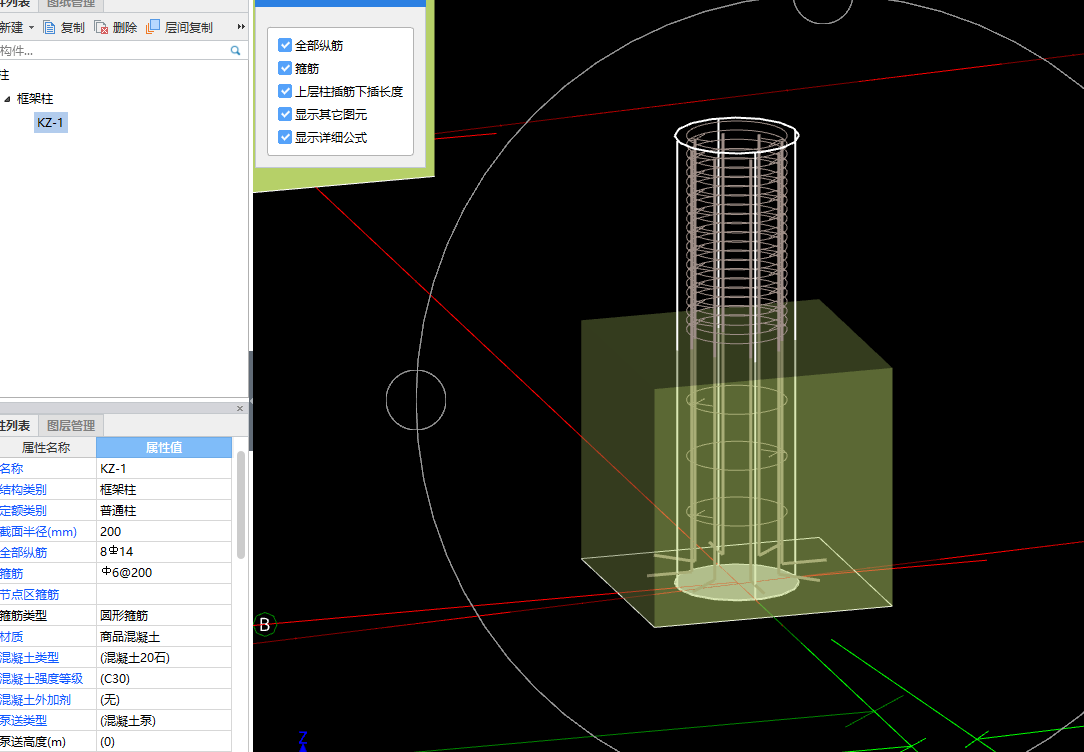Switch to the top 图纸管理 tab
Image resolution: width=1084 pixels, height=752 pixels.
tap(71, 4)
